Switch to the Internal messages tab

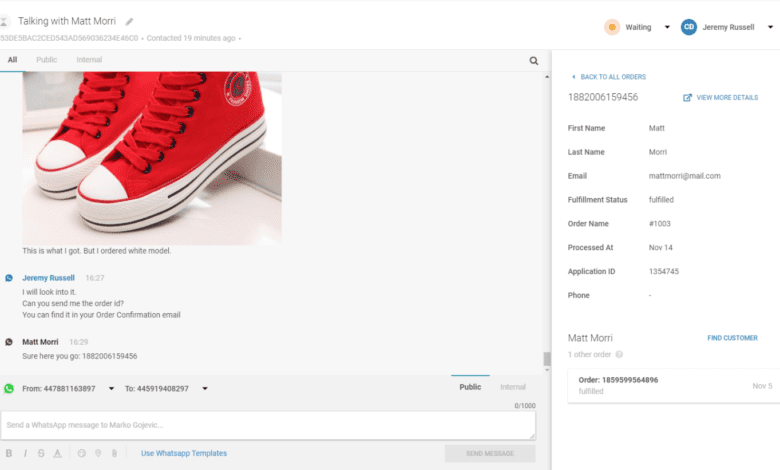tap(89, 60)
